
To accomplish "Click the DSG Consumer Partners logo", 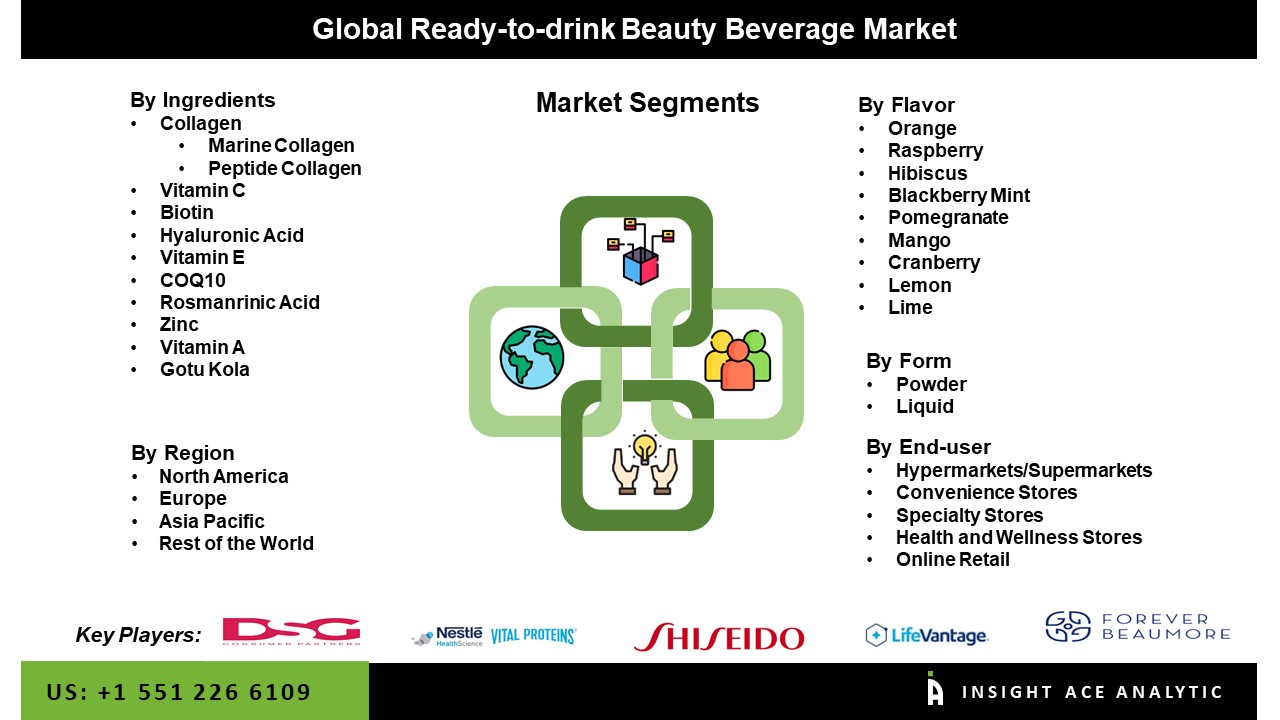I will tap(291, 633).
